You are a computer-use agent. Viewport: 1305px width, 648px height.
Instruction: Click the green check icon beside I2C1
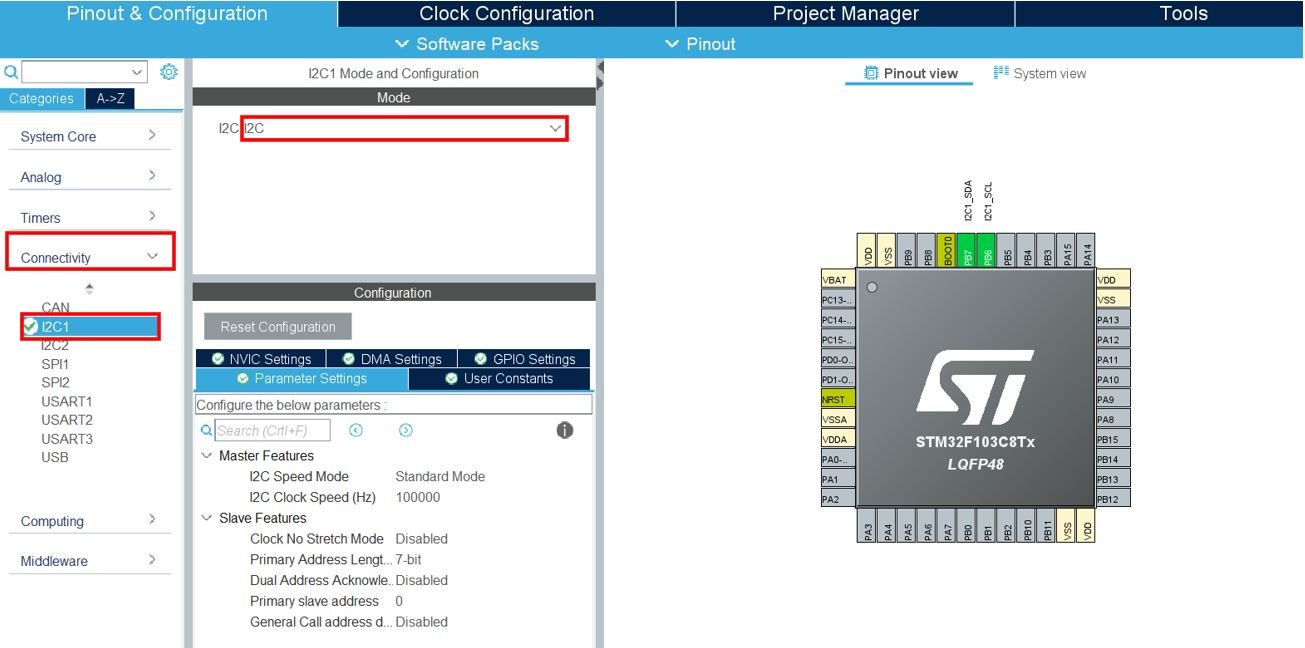pos(30,326)
